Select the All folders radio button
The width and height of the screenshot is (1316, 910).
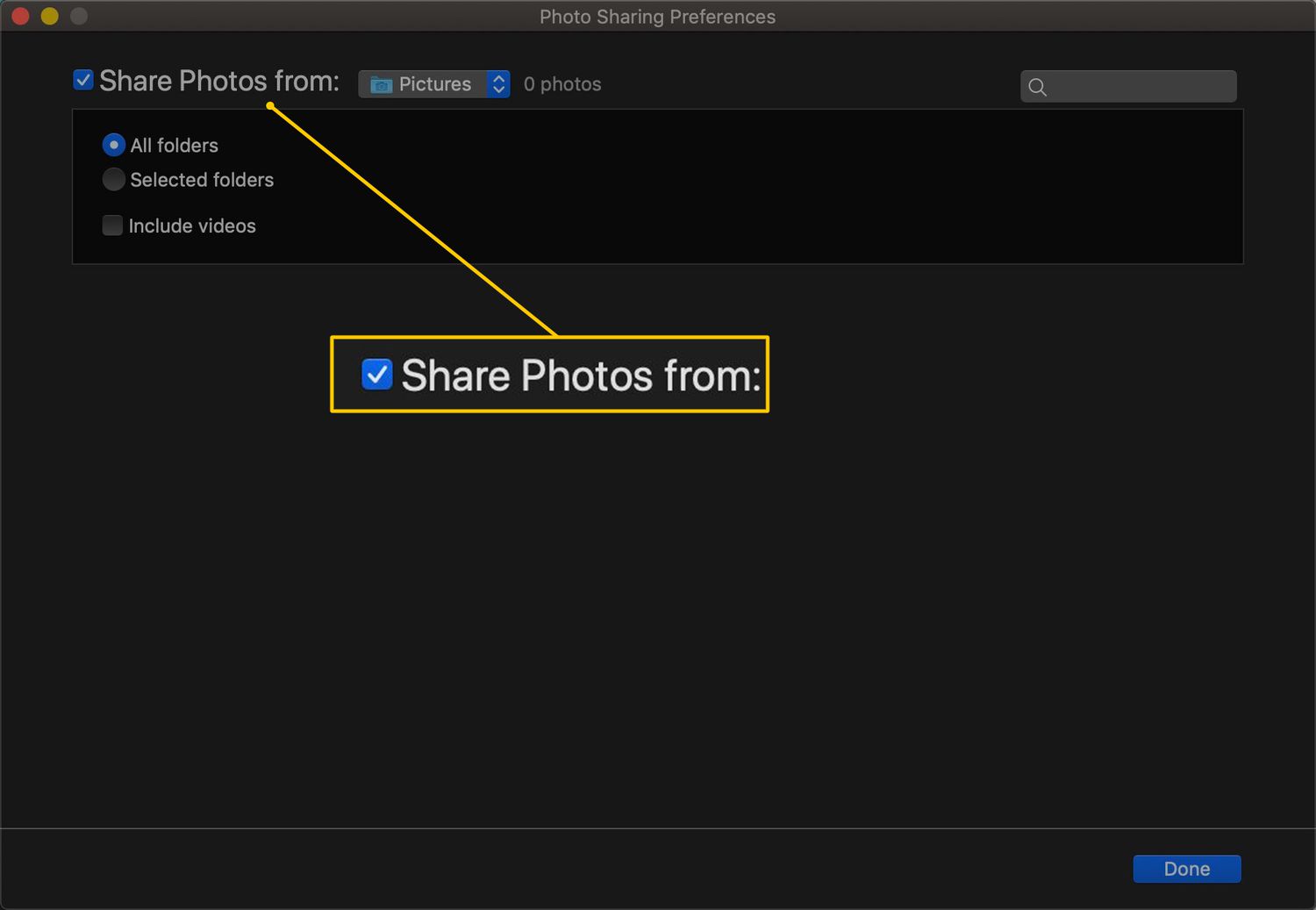(x=113, y=145)
